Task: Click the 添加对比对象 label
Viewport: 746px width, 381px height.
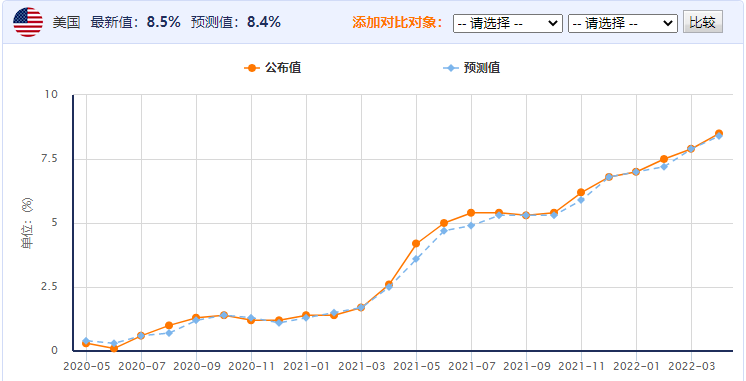Action: [x=398, y=22]
